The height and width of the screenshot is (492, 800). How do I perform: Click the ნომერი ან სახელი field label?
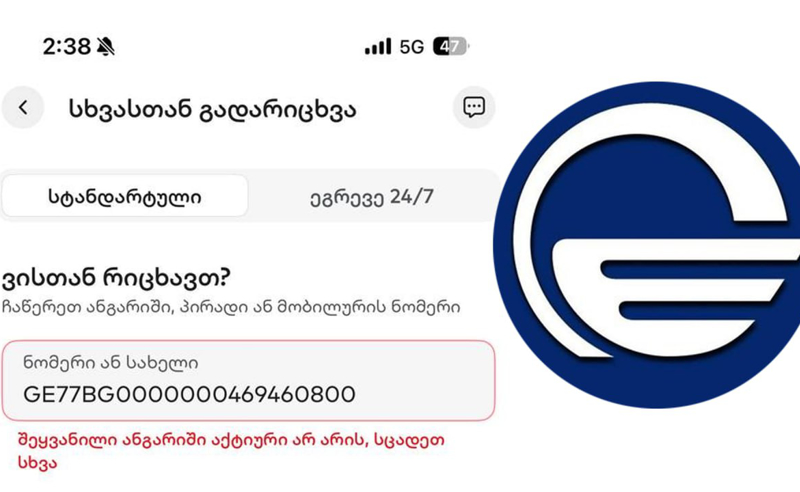click(111, 362)
